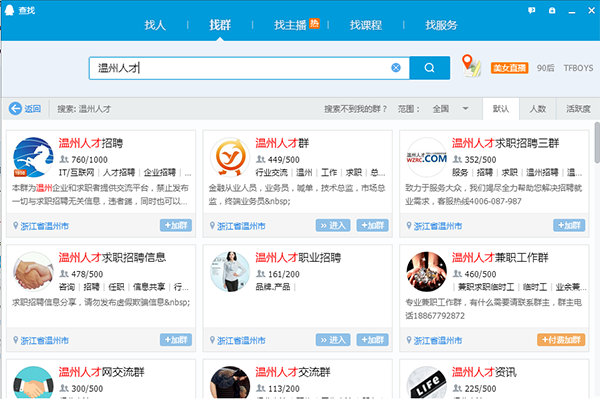Click 美女直播 hot tag

tap(509, 68)
